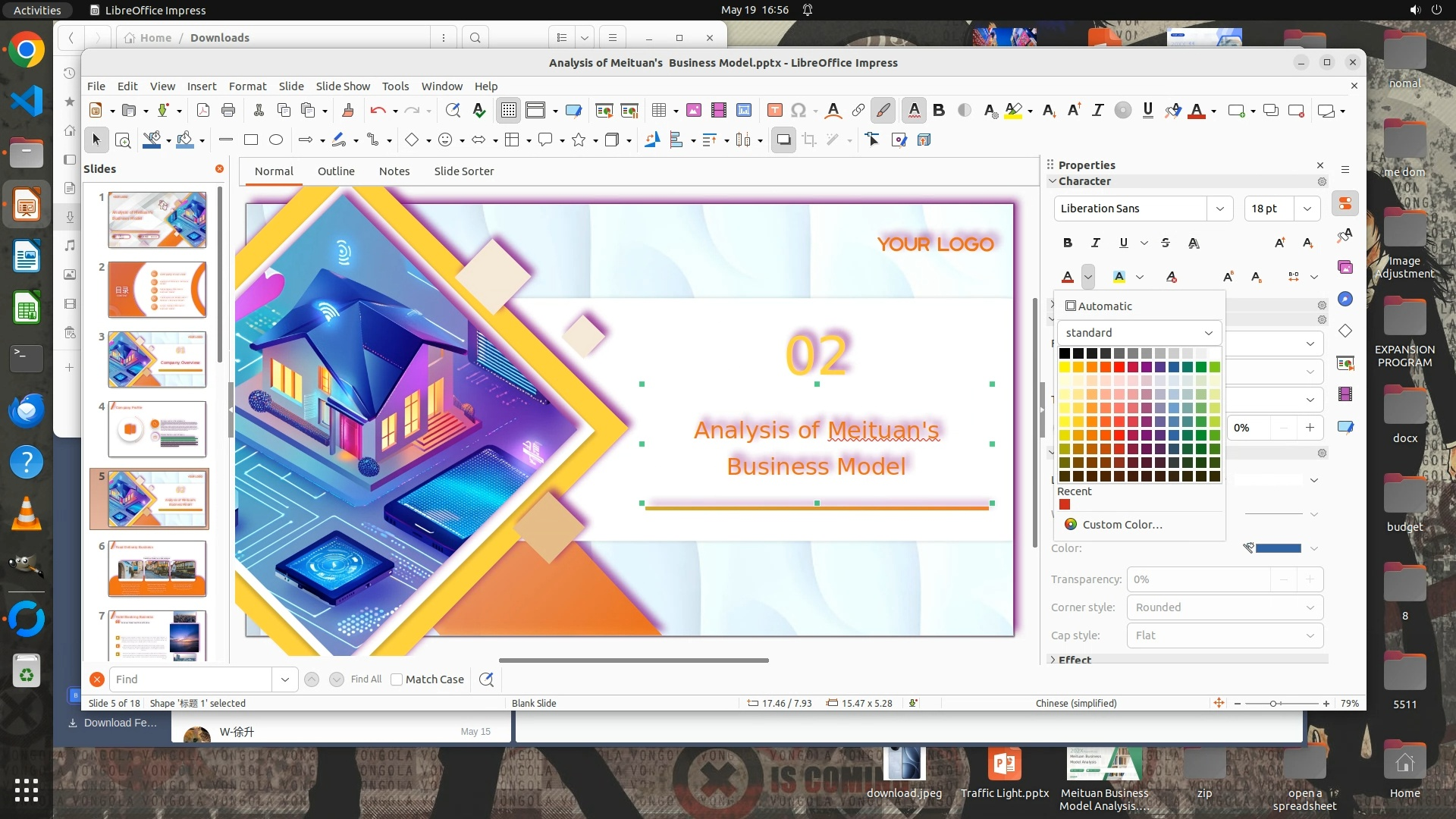Select slide 6 thumbnail

(157, 568)
